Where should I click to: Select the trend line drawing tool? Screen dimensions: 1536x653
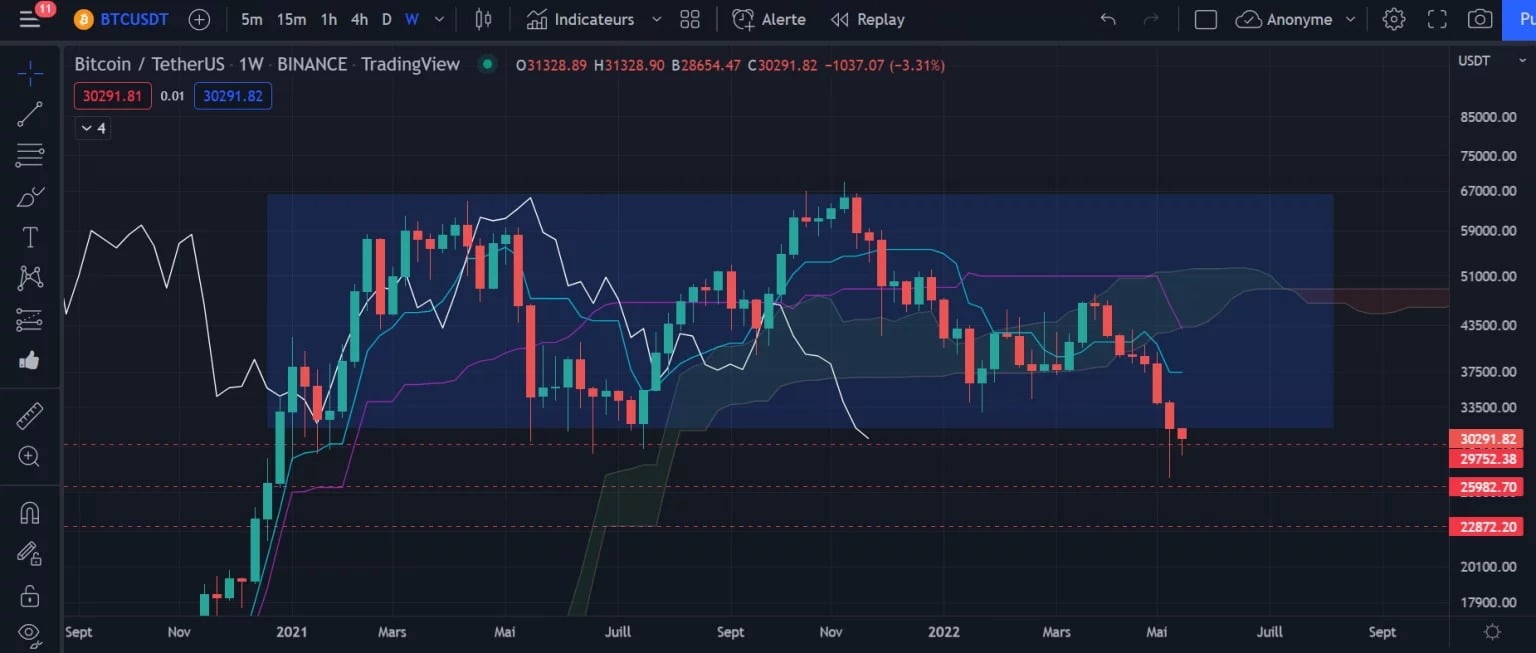click(x=30, y=114)
